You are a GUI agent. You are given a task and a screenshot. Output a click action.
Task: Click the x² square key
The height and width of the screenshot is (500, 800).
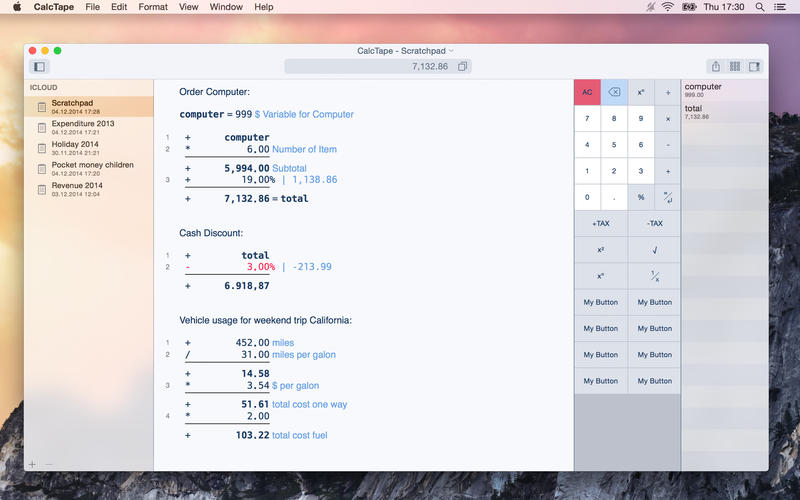[600, 249]
